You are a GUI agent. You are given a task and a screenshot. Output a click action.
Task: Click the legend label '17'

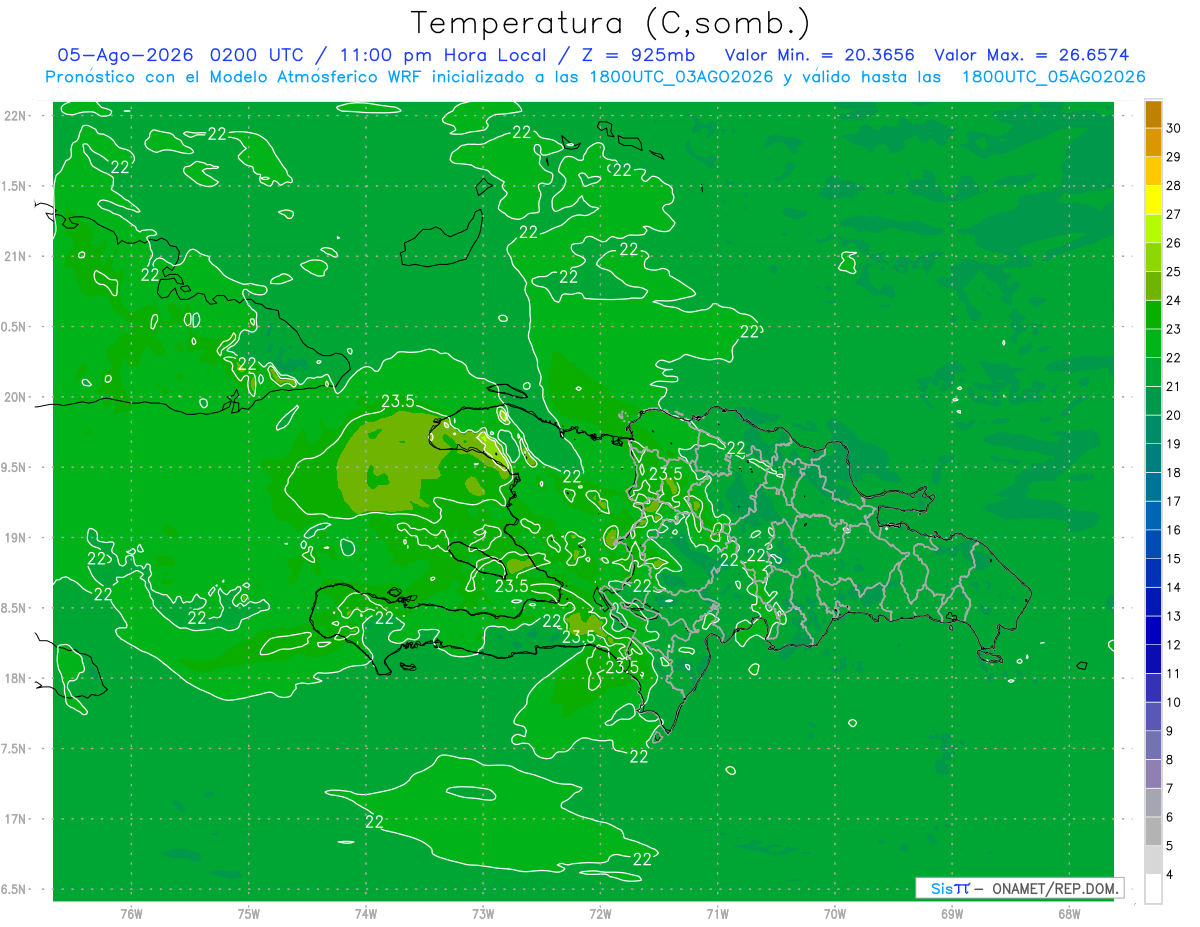click(1173, 501)
